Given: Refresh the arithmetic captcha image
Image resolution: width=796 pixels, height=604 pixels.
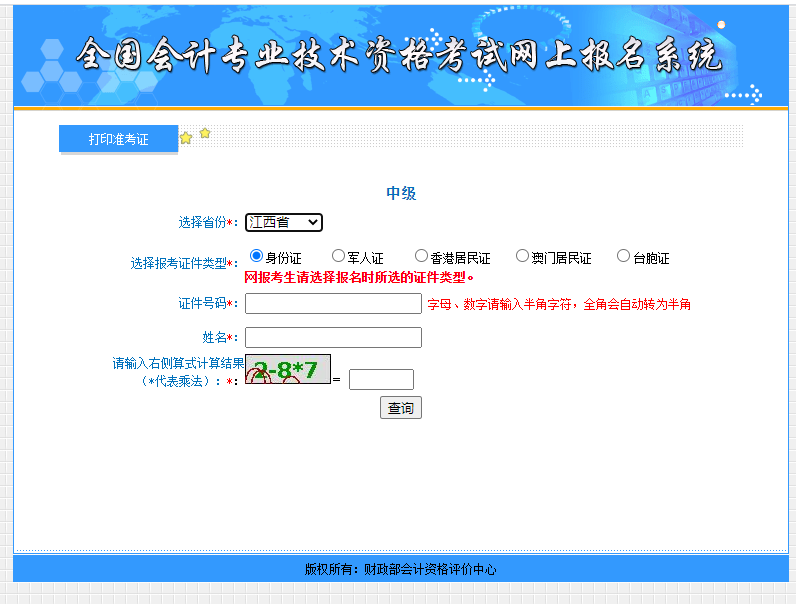Looking at the screenshot, I should click(288, 370).
